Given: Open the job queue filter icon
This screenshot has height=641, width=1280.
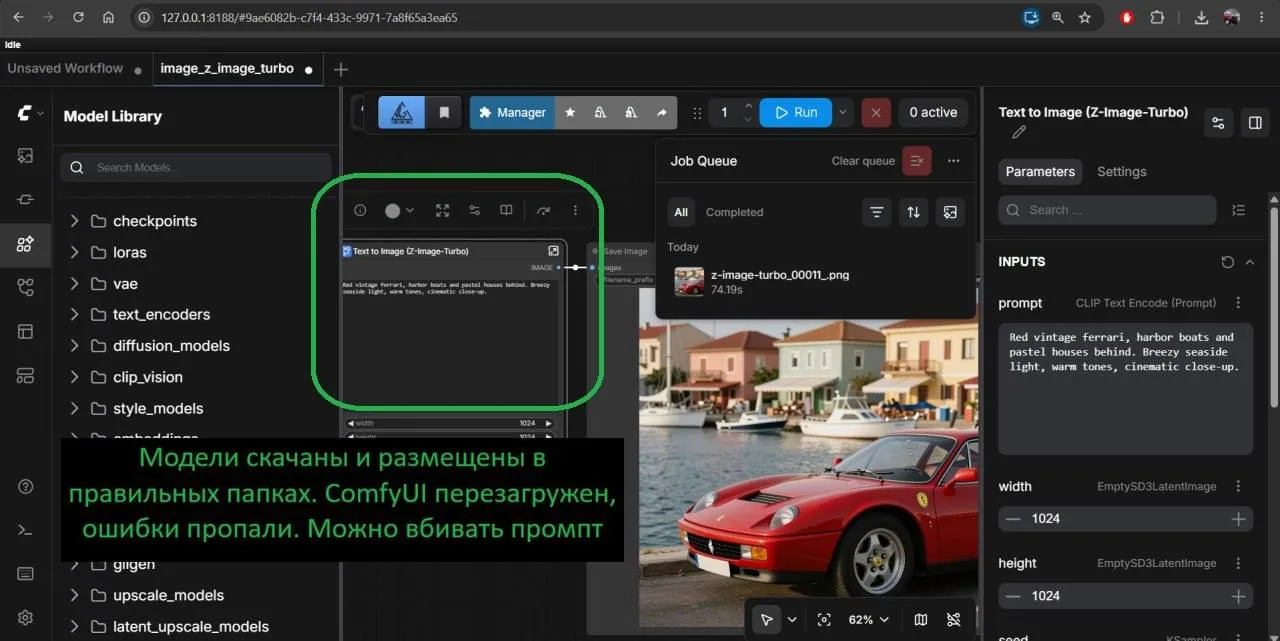Looking at the screenshot, I should (x=877, y=212).
